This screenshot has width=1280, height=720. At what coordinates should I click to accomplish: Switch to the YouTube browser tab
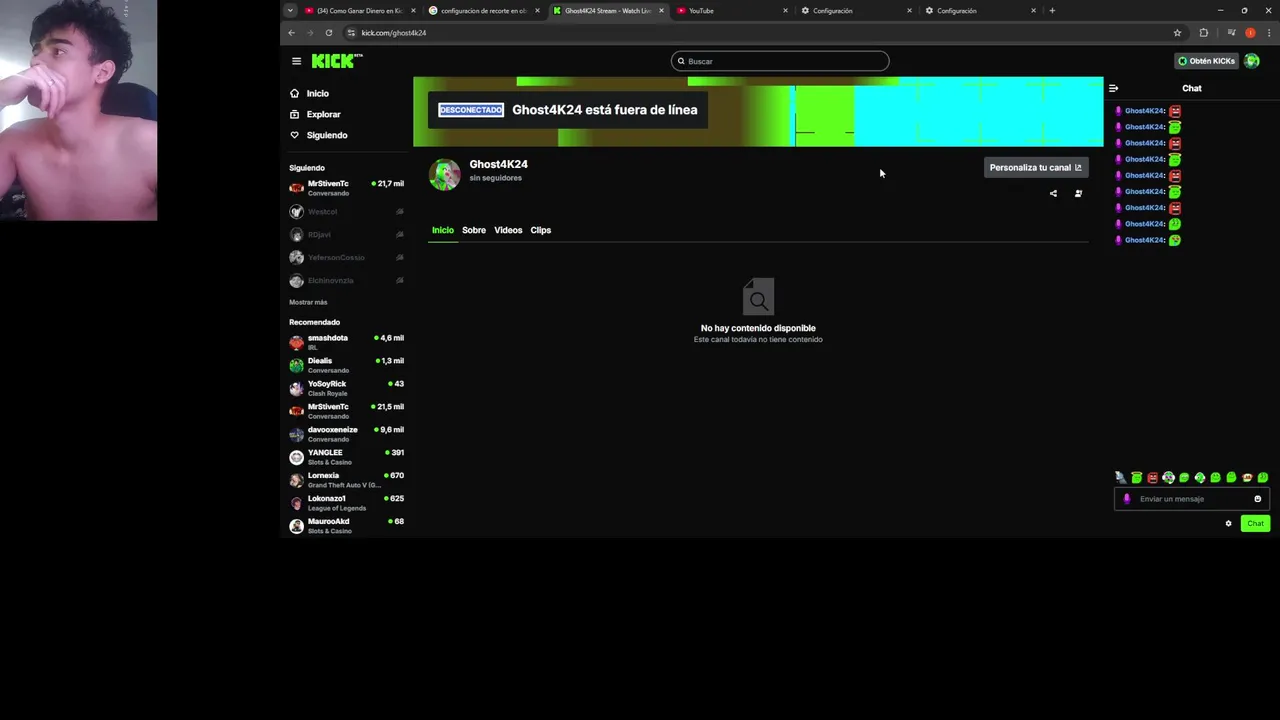[732, 11]
